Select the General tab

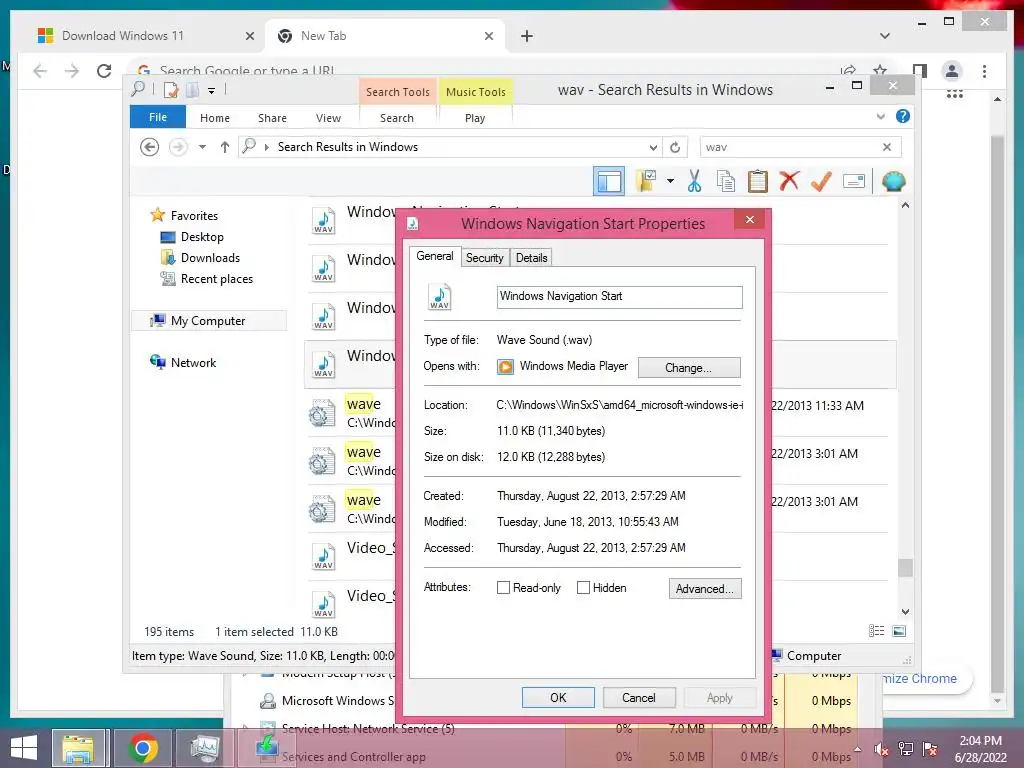click(435, 256)
